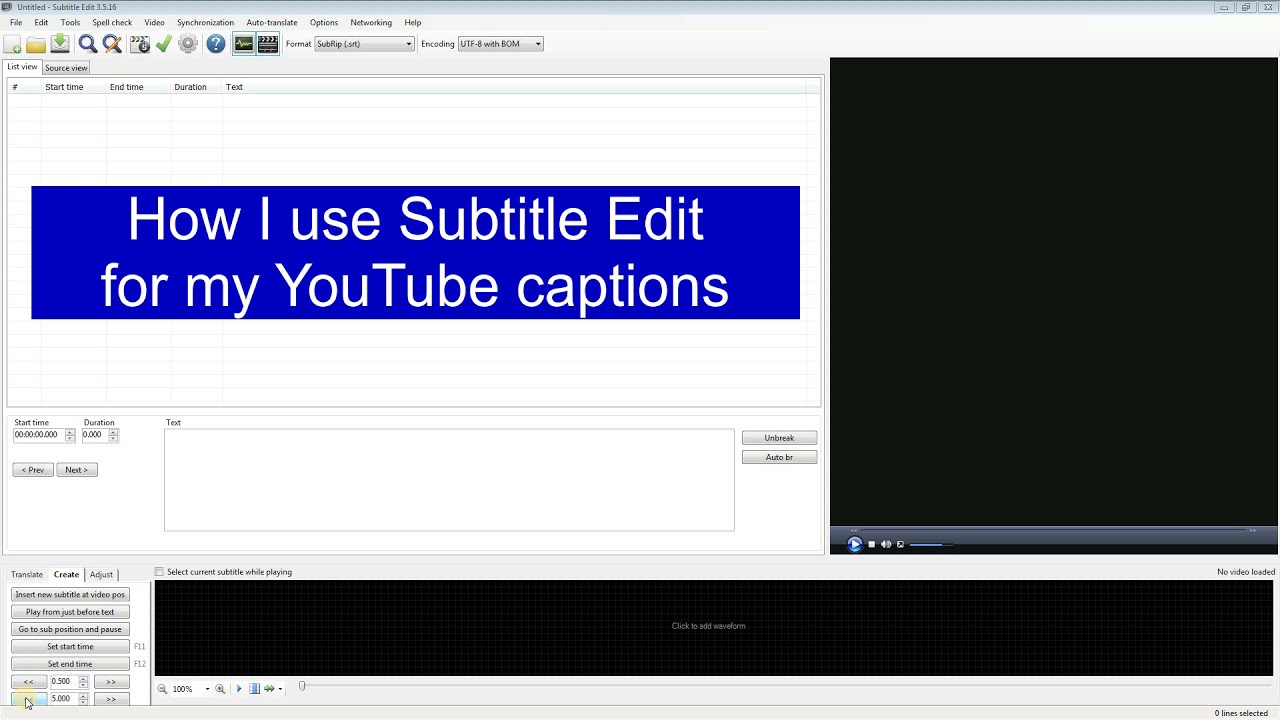Switch to the List view tab

(x=22, y=67)
